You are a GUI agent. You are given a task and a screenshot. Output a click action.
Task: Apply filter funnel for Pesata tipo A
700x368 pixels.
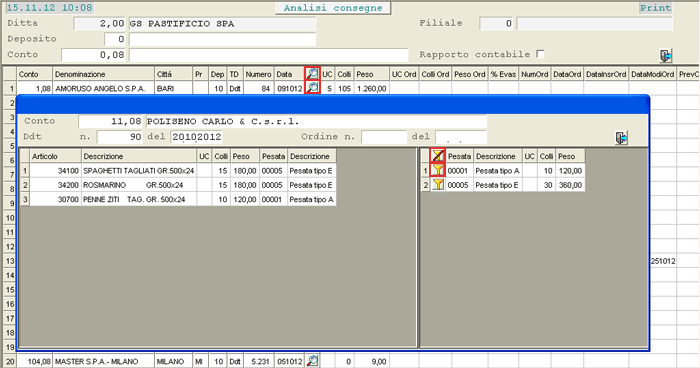coord(438,170)
